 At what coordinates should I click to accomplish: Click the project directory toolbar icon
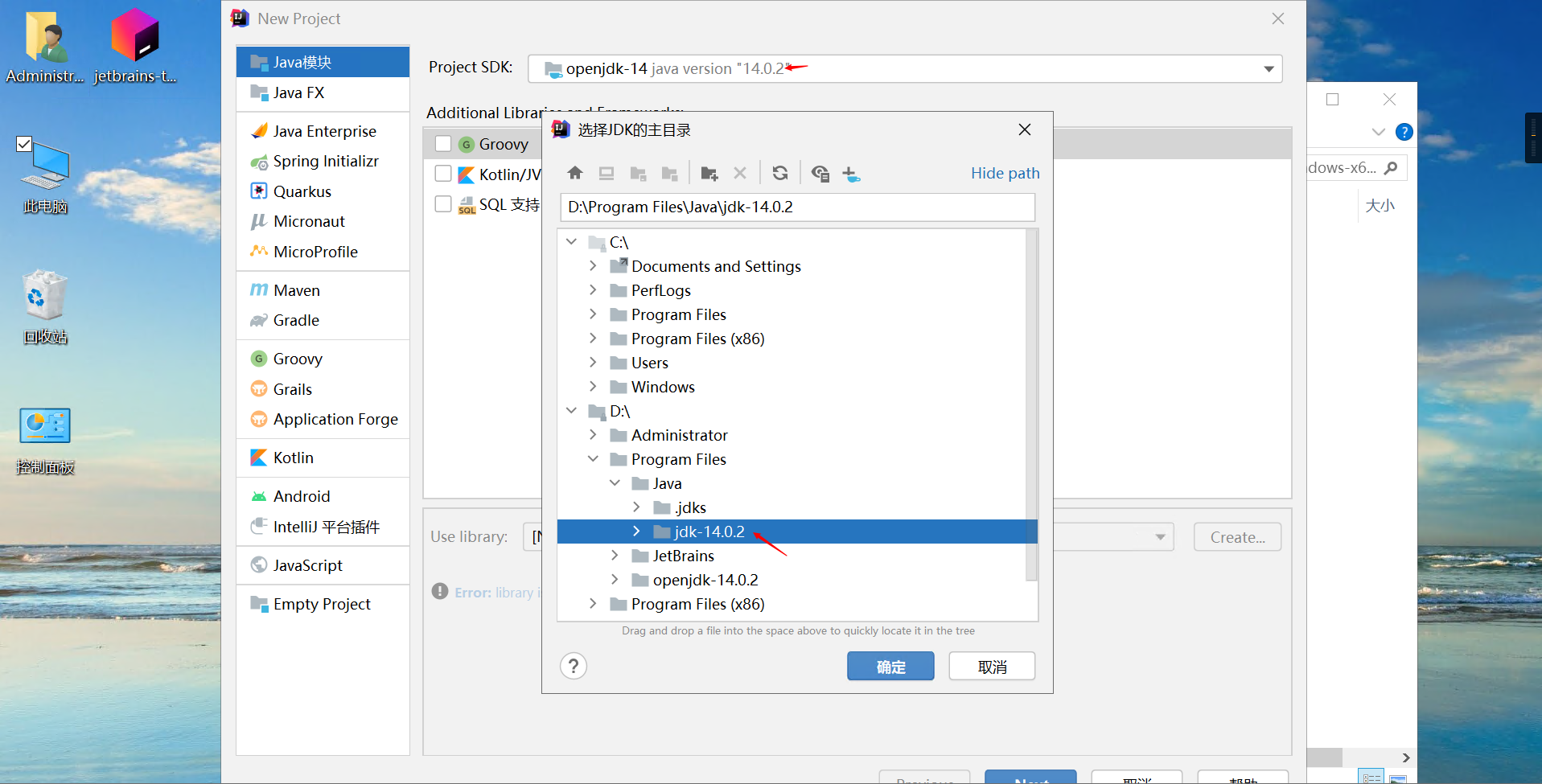pos(639,173)
